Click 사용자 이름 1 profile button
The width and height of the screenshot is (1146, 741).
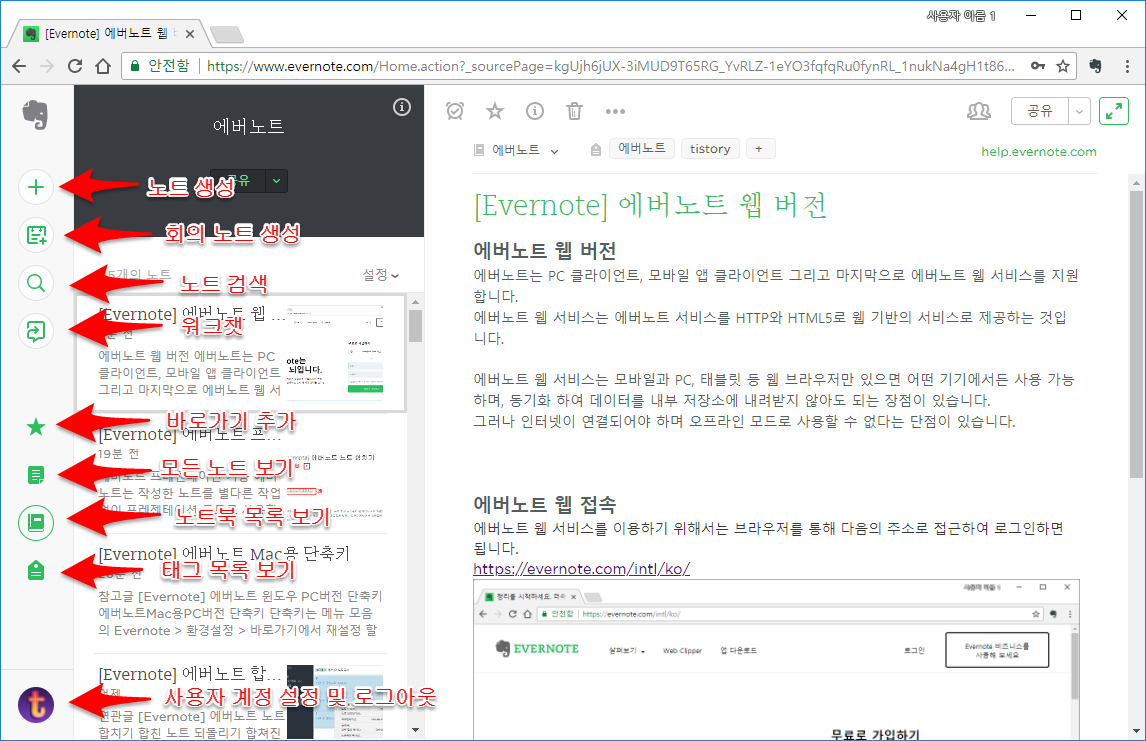click(x=960, y=15)
